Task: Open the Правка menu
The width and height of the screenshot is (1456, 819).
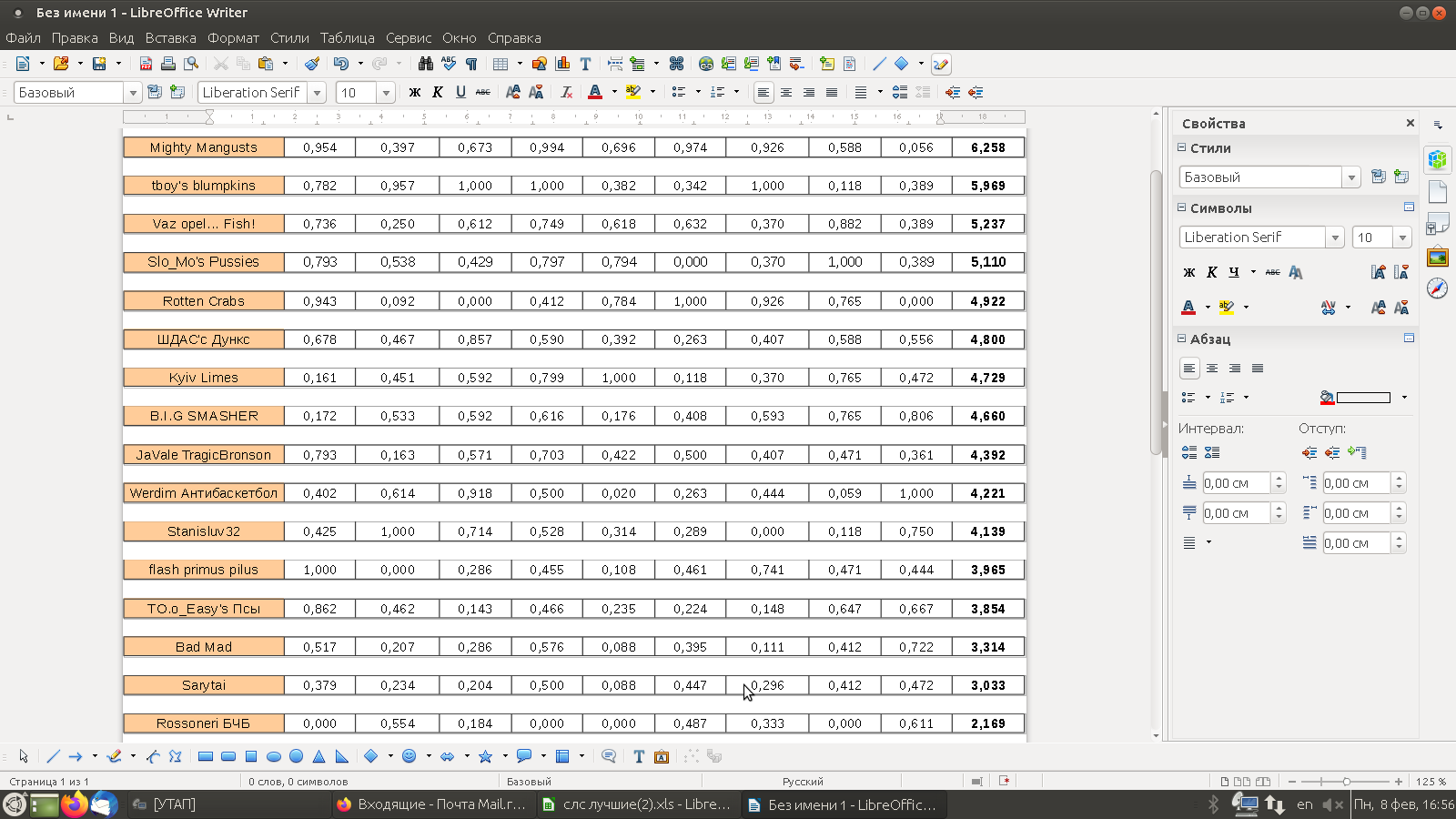Action: [x=75, y=38]
